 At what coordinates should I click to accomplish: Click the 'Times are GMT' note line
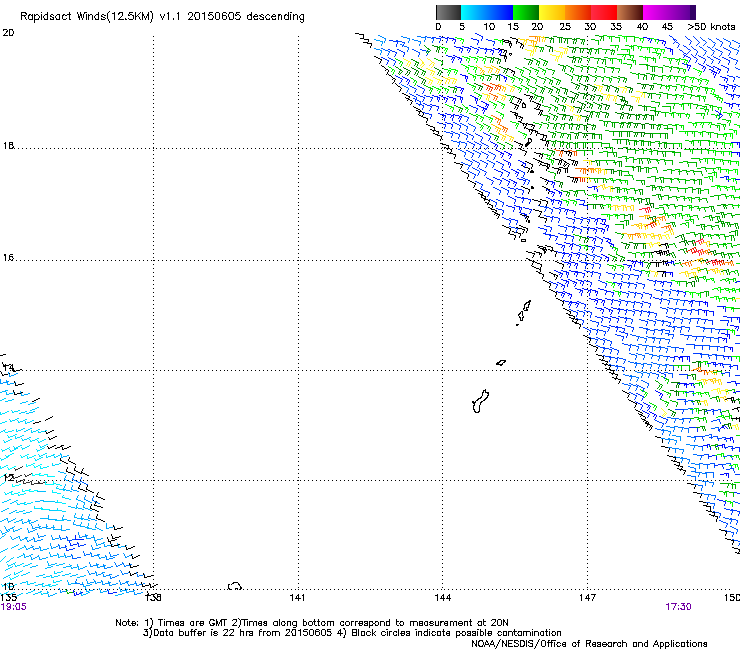coord(311,623)
